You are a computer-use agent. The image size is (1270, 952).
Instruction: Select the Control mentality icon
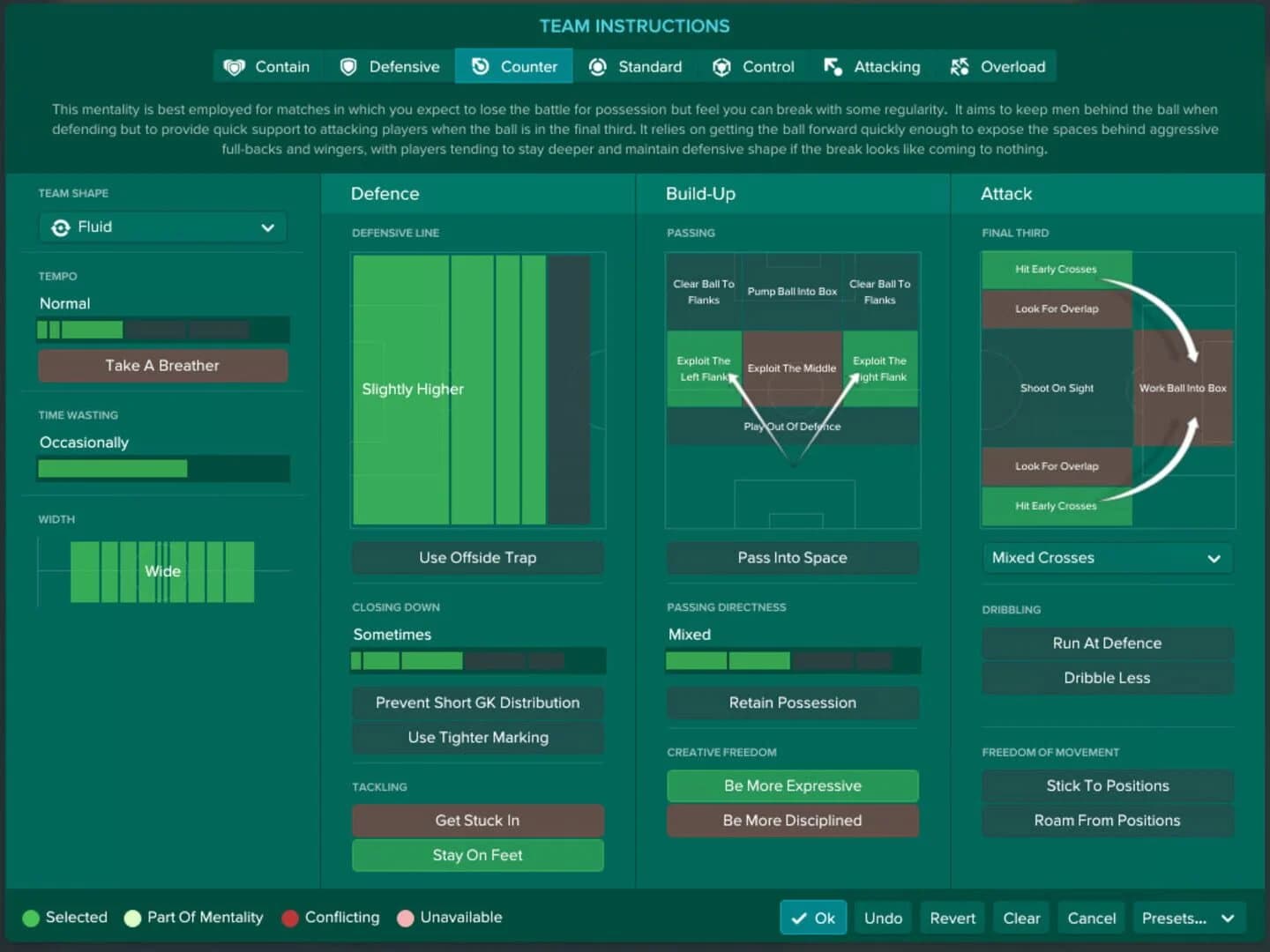[x=721, y=66]
